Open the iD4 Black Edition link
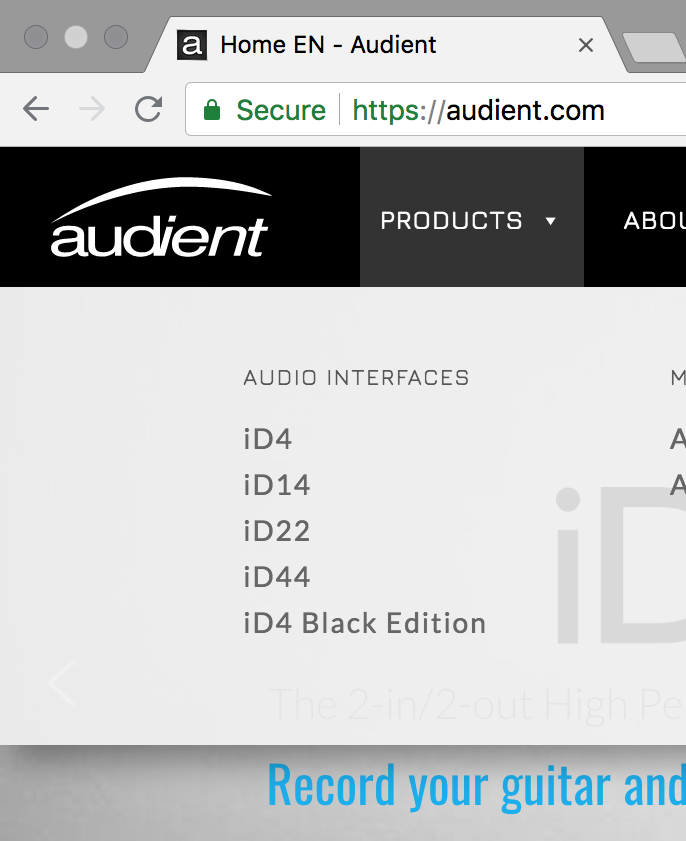The height and width of the screenshot is (841, 686). point(365,623)
